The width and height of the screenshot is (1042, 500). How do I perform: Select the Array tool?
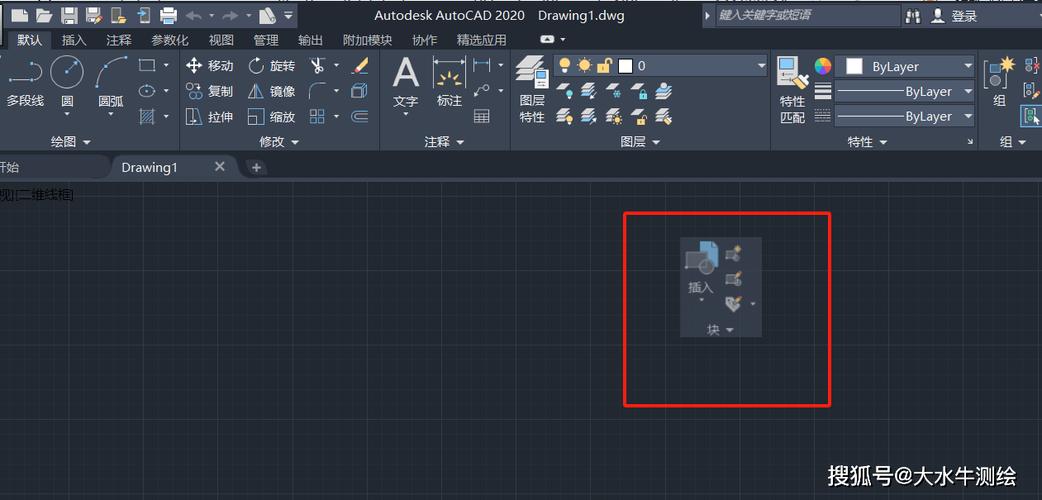(318, 116)
